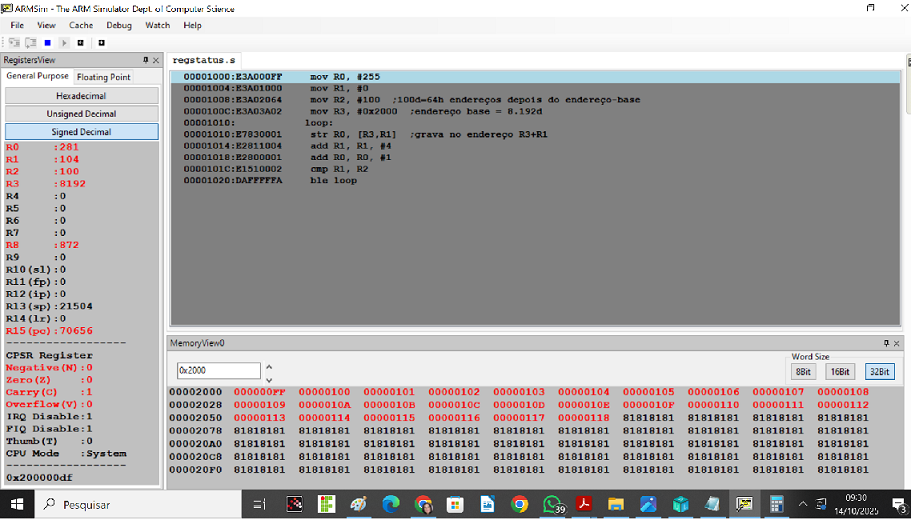
Task: Show hidden system tray icons
Action: [x=802, y=504]
